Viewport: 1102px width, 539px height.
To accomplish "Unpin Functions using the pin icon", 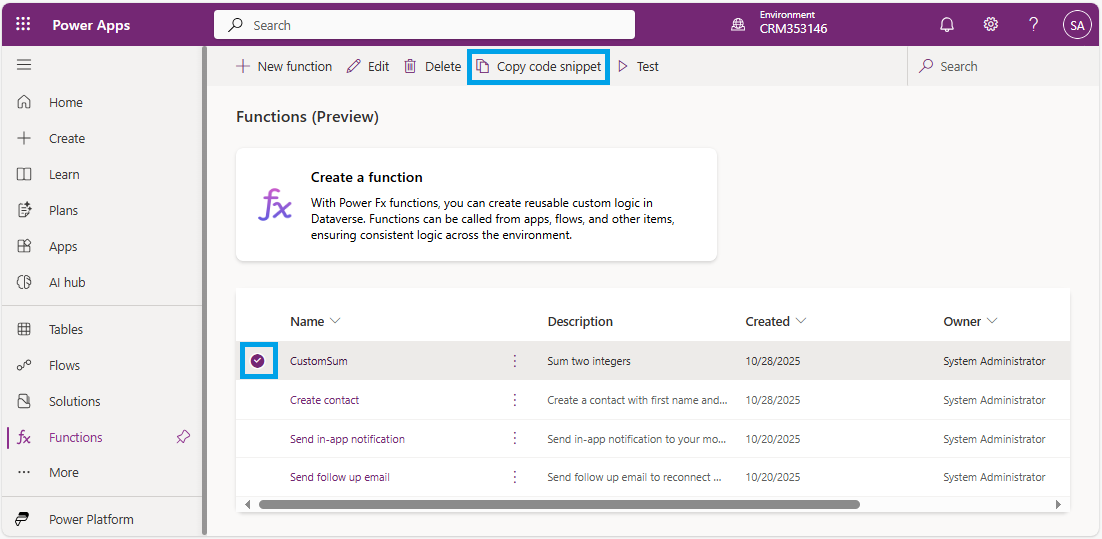I will tap(183, 437).
